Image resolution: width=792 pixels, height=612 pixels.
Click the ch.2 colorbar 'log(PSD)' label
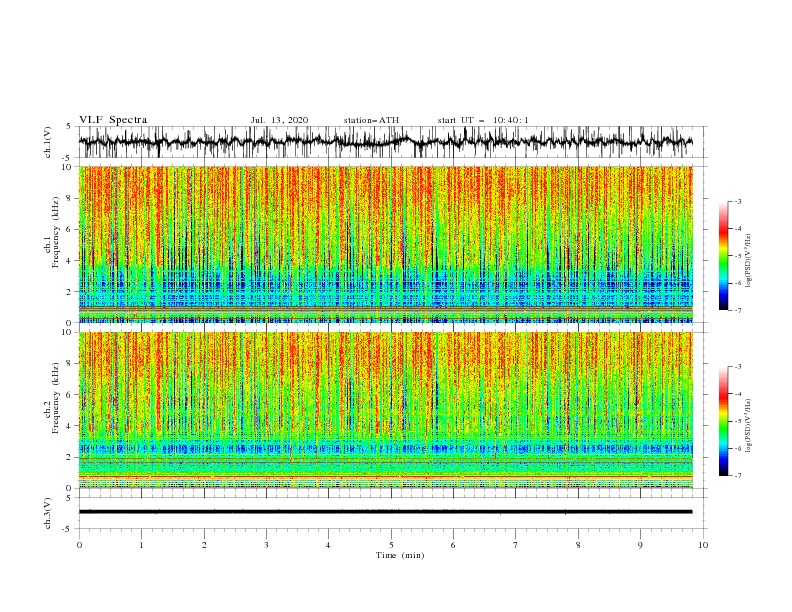click(x=748, y=426)
